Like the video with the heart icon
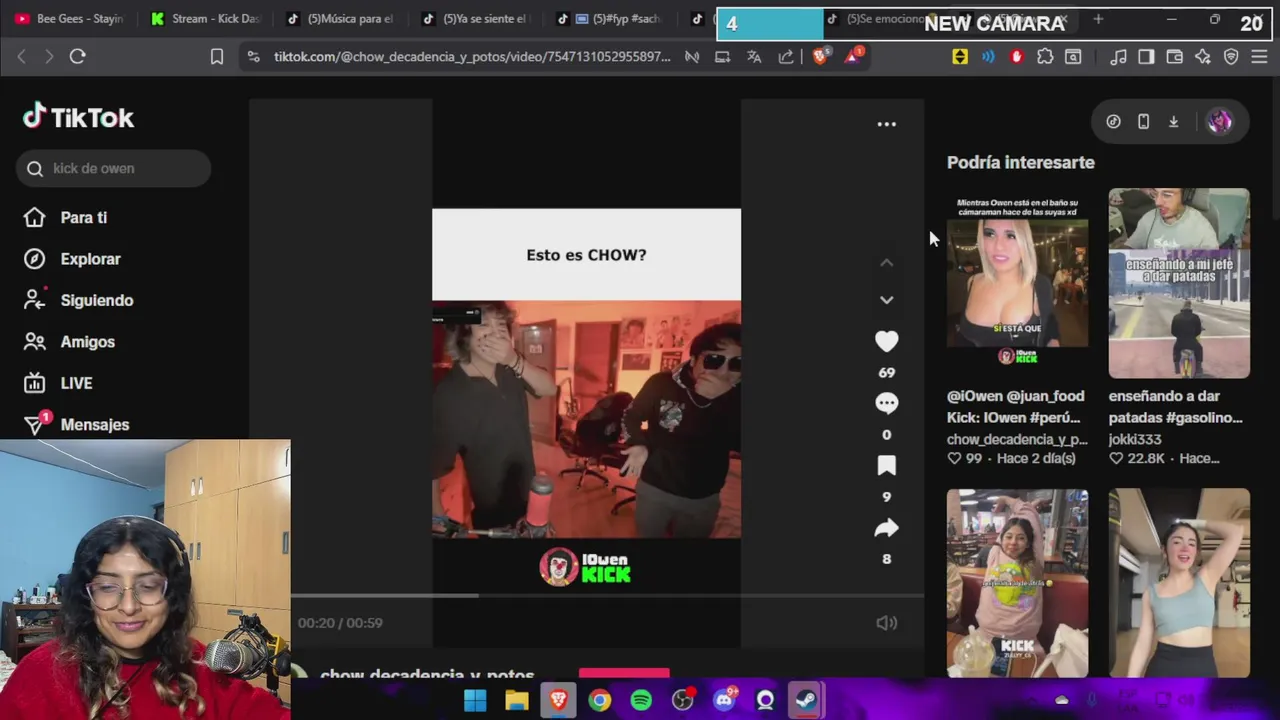Screen dimensions: 1280x720 [886, 342]
